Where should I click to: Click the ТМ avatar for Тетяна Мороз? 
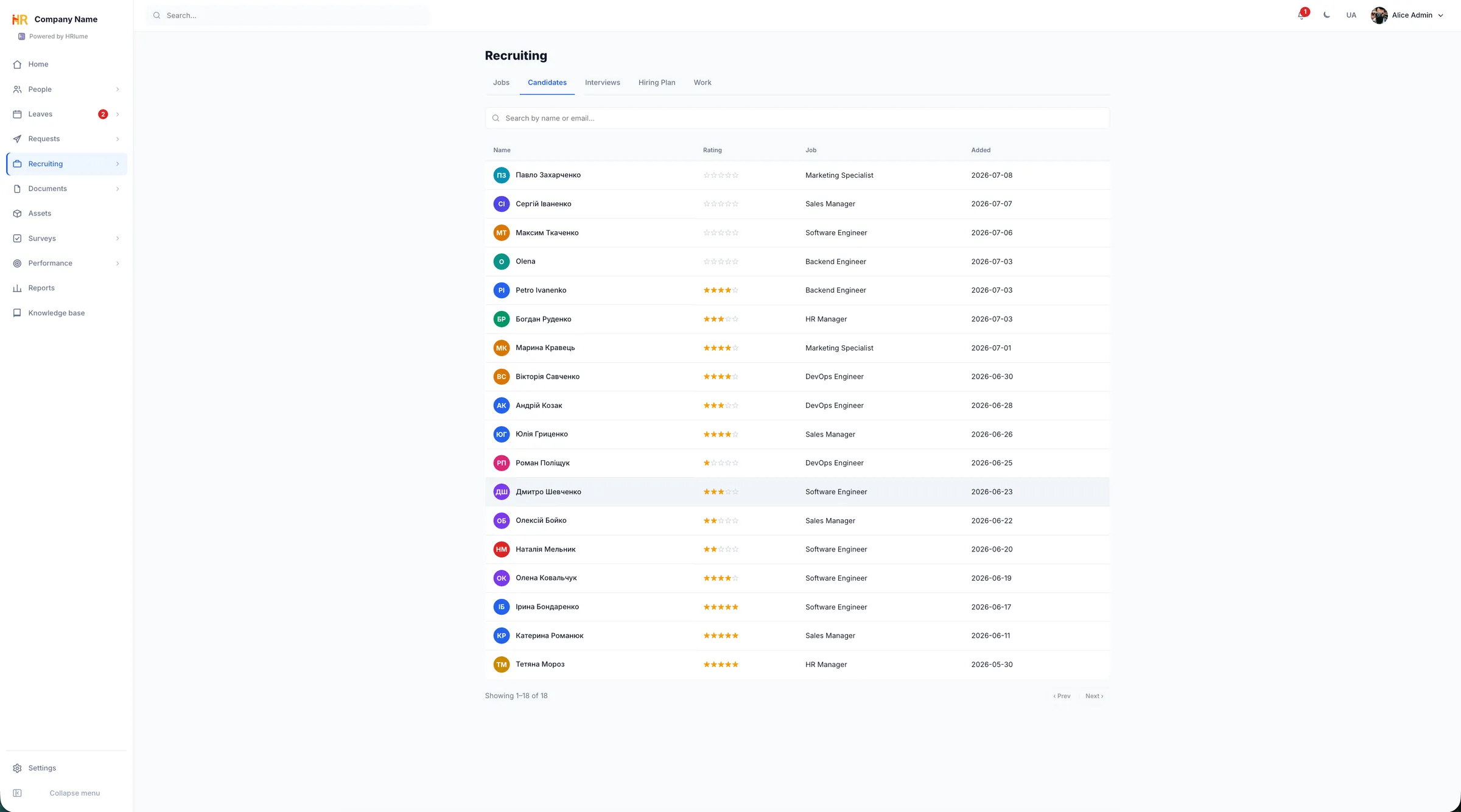501,665
